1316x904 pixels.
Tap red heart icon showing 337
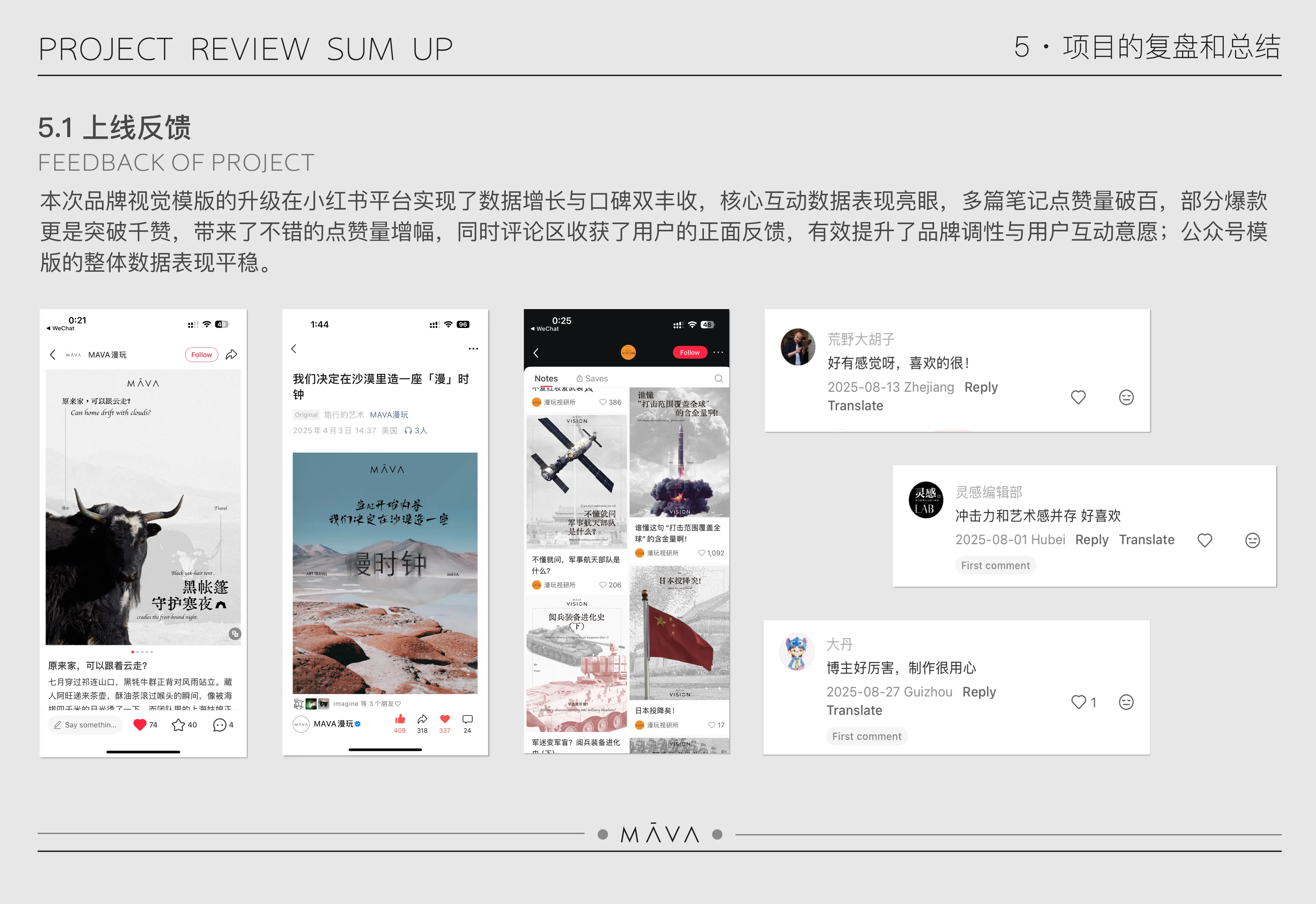tap(445, 719)
